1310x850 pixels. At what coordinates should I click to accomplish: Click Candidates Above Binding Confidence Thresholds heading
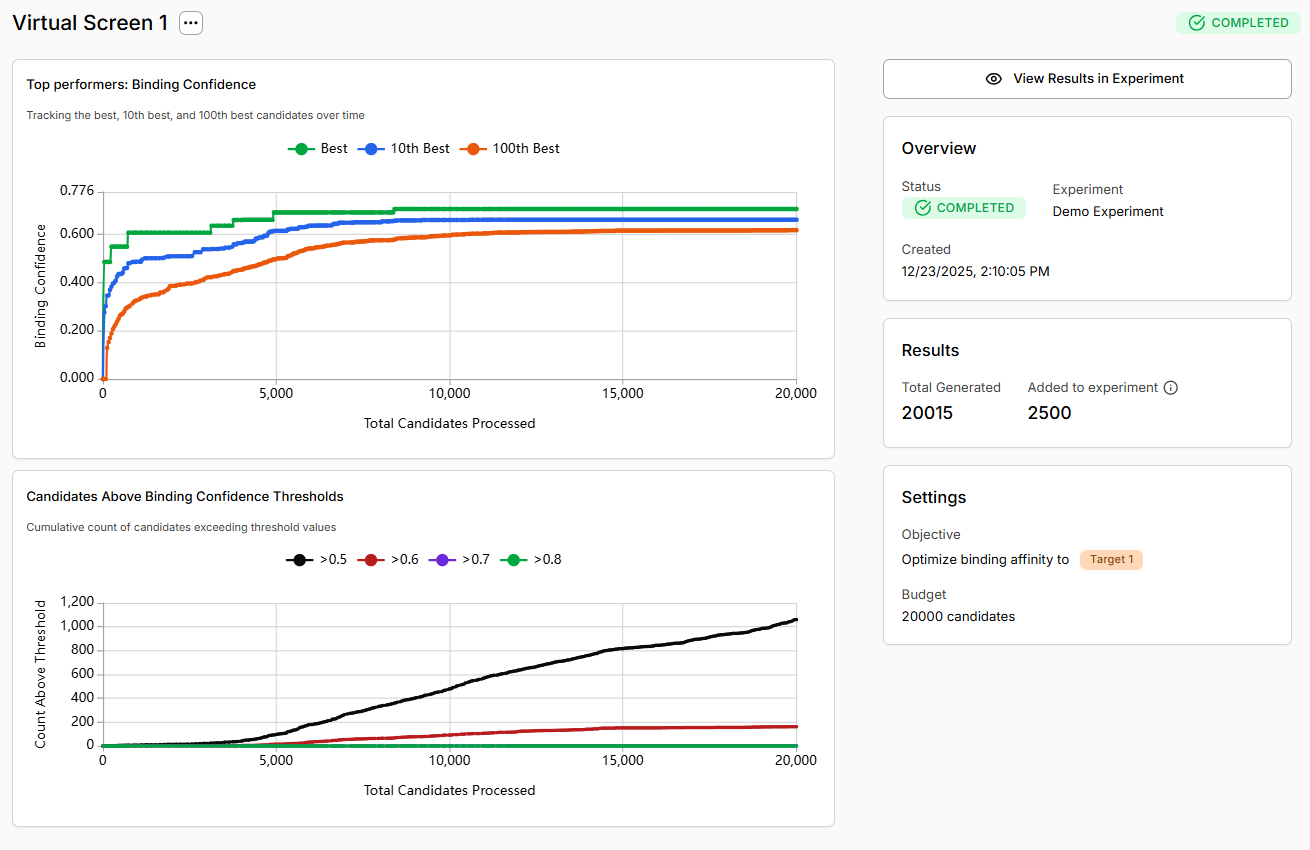tap(185, 497)
